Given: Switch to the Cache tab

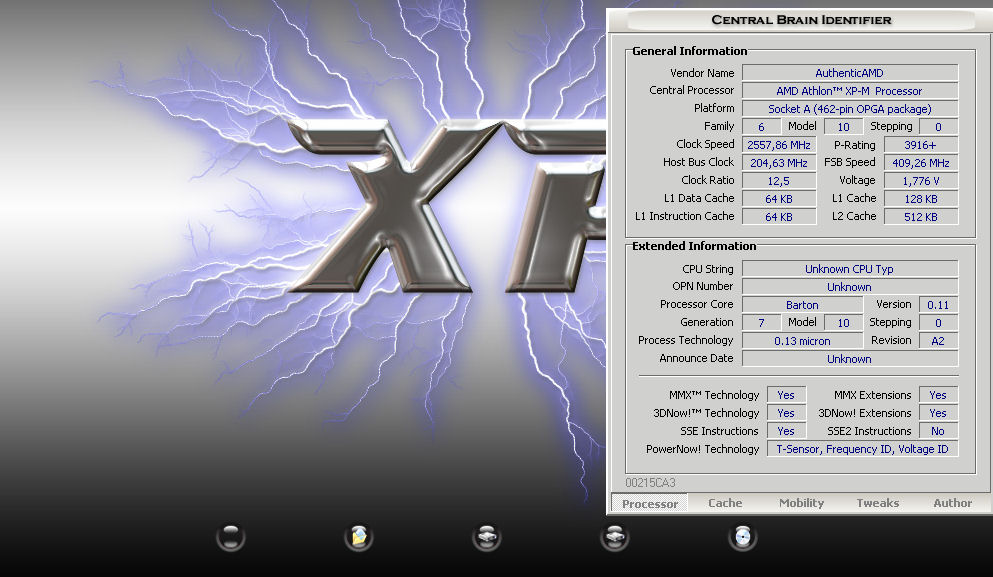Looking at the screenshot, I should [725, 503].
